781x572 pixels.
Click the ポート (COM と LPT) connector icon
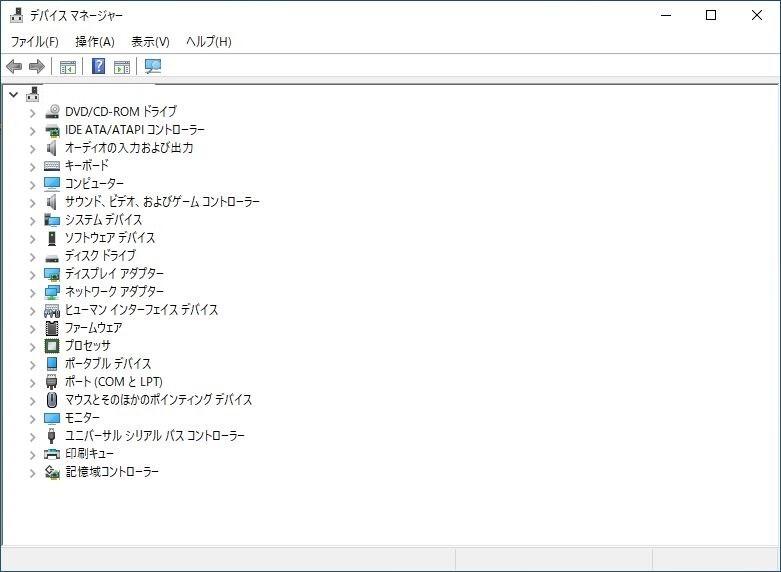point(52,382)
